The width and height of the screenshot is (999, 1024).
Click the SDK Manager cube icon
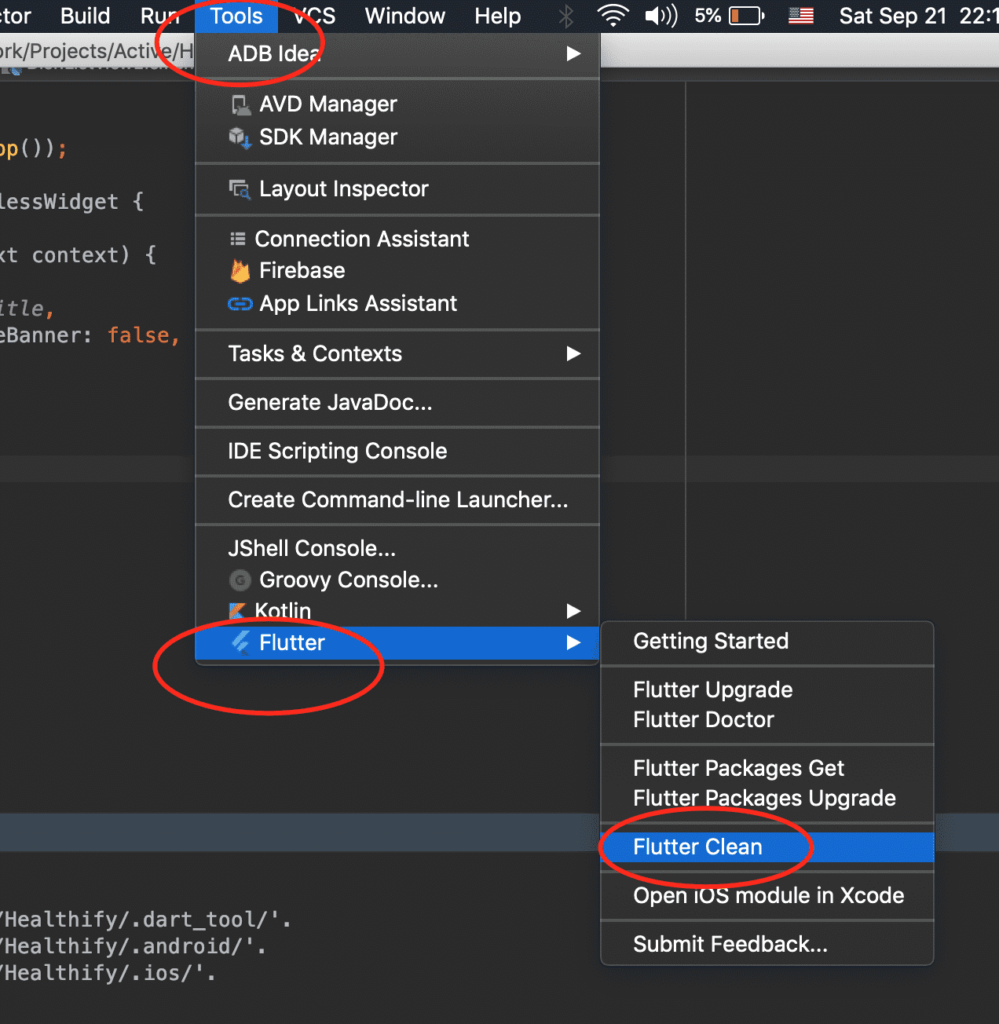pos(240,138)
